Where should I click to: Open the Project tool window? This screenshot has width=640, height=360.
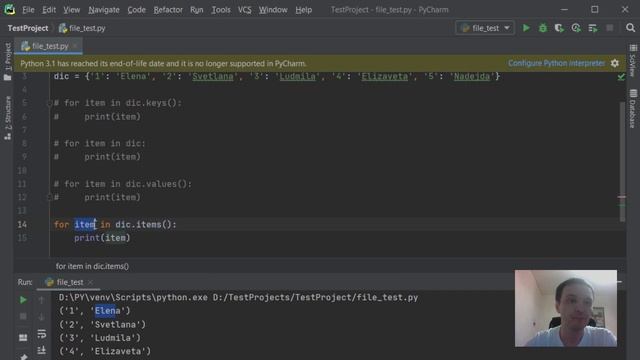point(7,61)
